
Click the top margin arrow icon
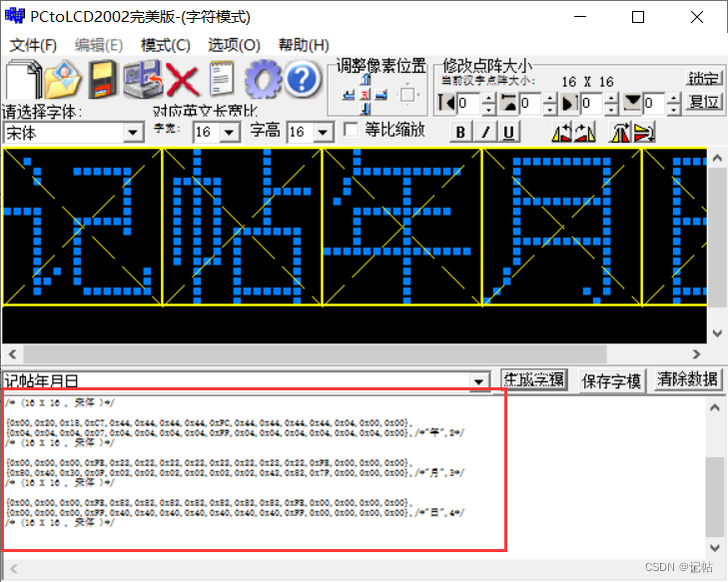pos(509,103)
